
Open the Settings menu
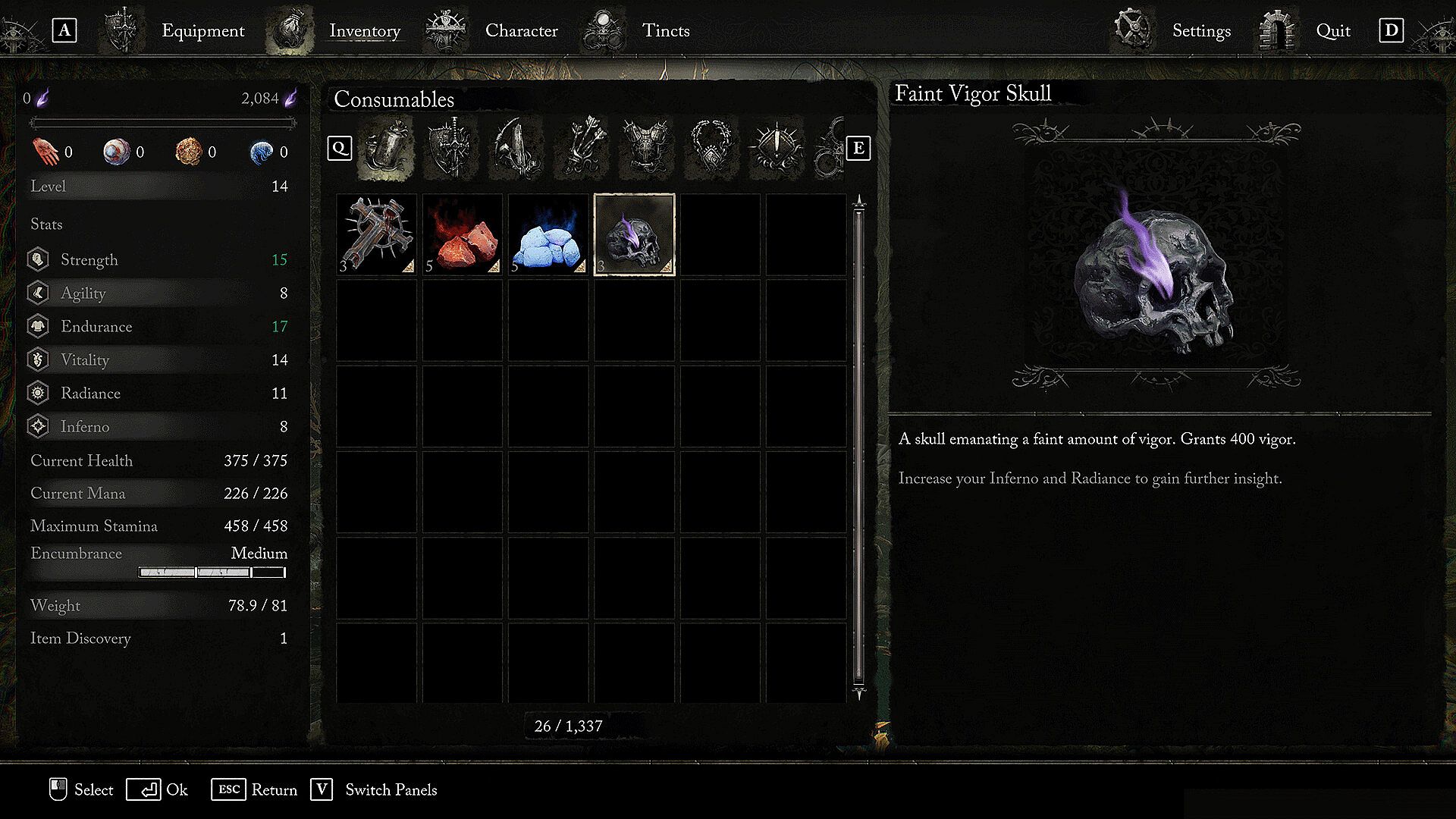[x=1201, y=30]
